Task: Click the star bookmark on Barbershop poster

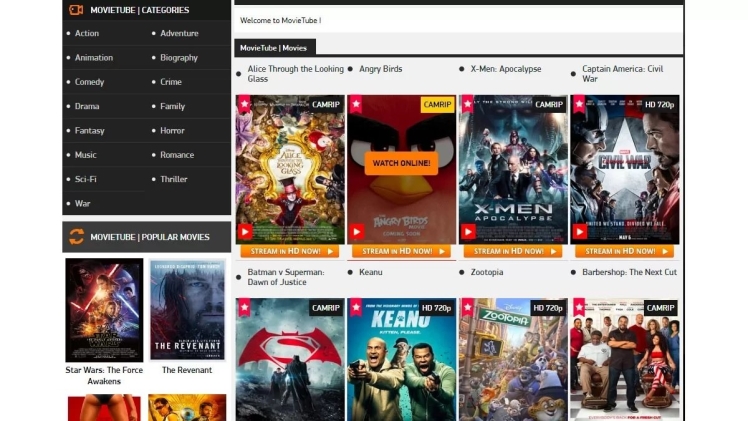Action: tap(579, 308)
